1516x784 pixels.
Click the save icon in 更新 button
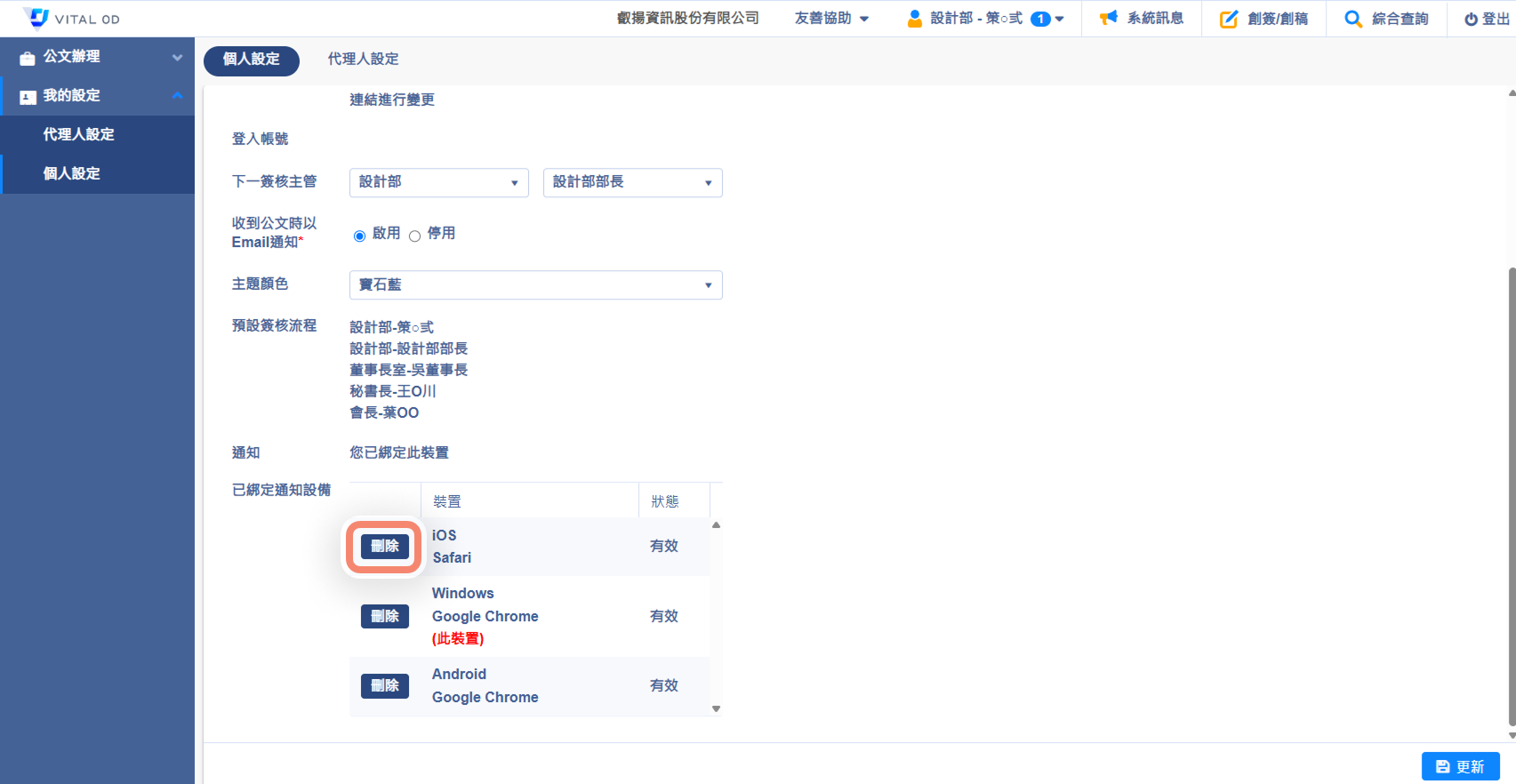pyautogui.click(x=1442, y=766)
